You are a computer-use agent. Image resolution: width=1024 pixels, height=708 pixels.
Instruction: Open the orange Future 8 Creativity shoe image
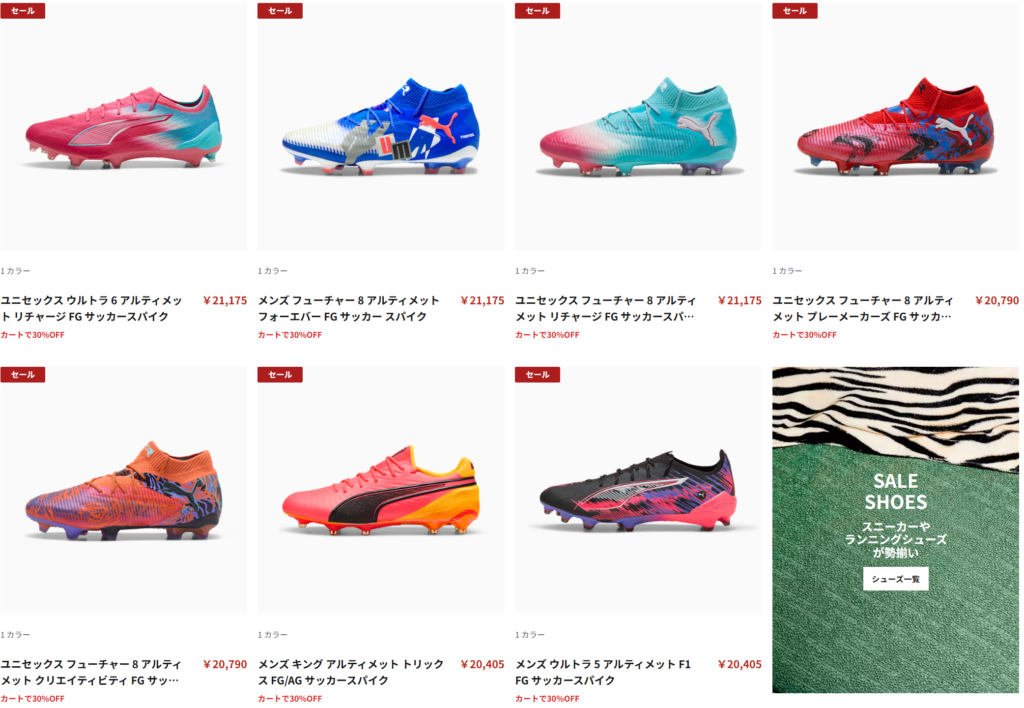coord(123,490)
